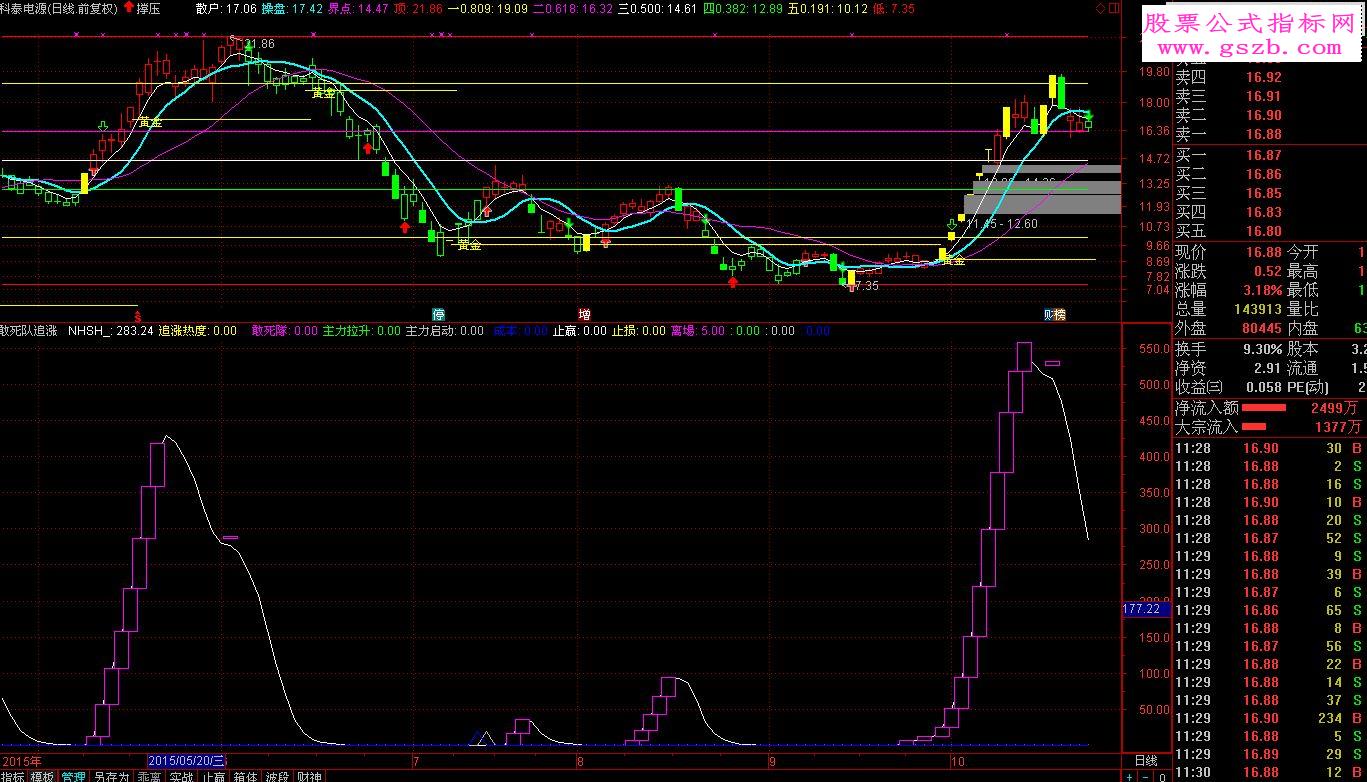Image resolution: width=1367 pixels, height=782 pixels.
Task: Click the 界点: 14.47 readout
Action: pos(357,8)
